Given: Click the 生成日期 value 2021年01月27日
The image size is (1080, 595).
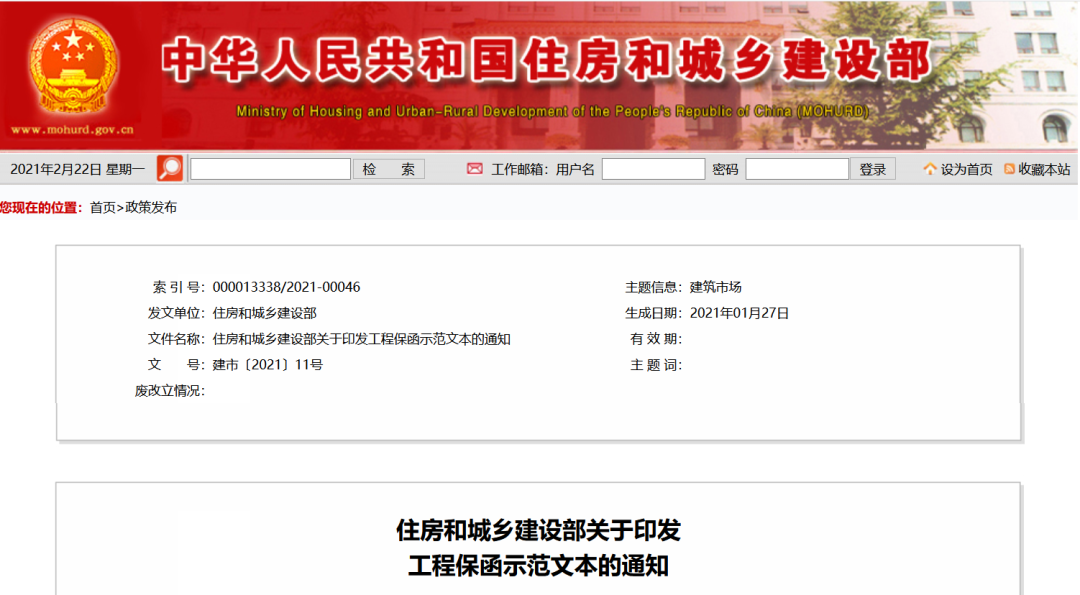Looking at the screenshot, I should [x=739, y=313].
